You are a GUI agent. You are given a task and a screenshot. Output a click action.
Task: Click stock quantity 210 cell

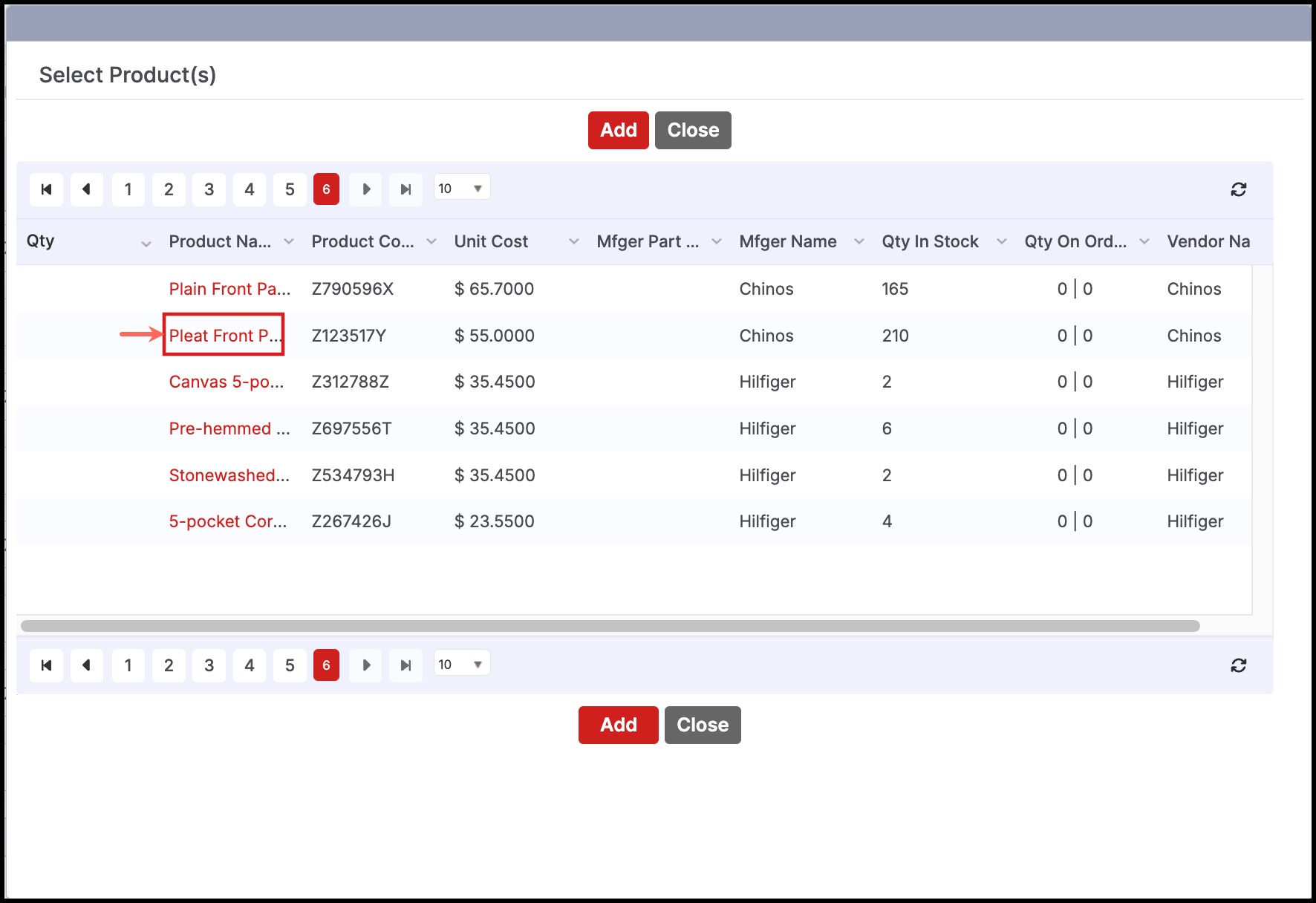(896, 336)
